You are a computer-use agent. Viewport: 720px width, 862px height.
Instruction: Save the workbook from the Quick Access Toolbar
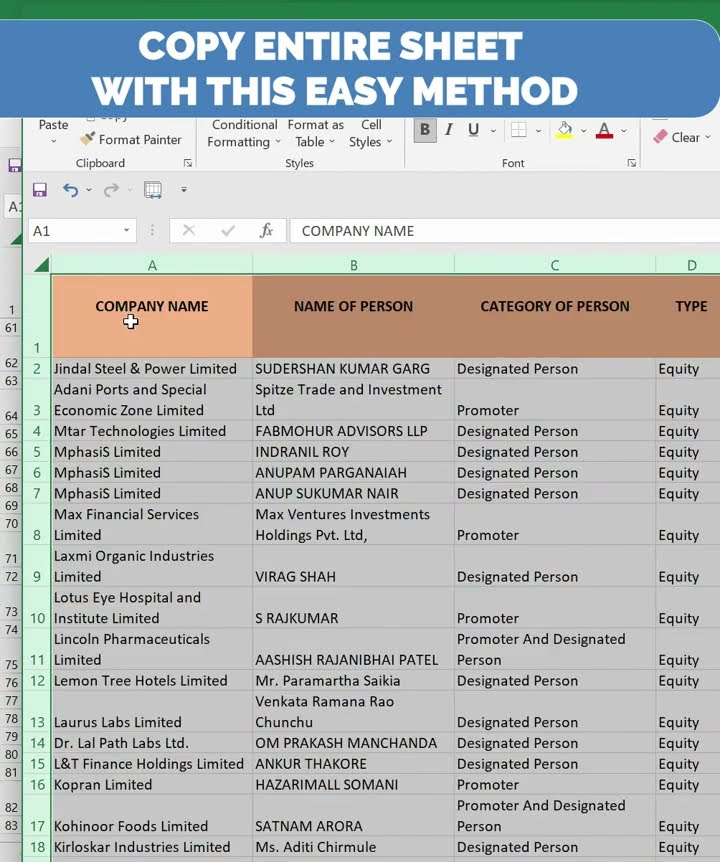coord(40,190)
